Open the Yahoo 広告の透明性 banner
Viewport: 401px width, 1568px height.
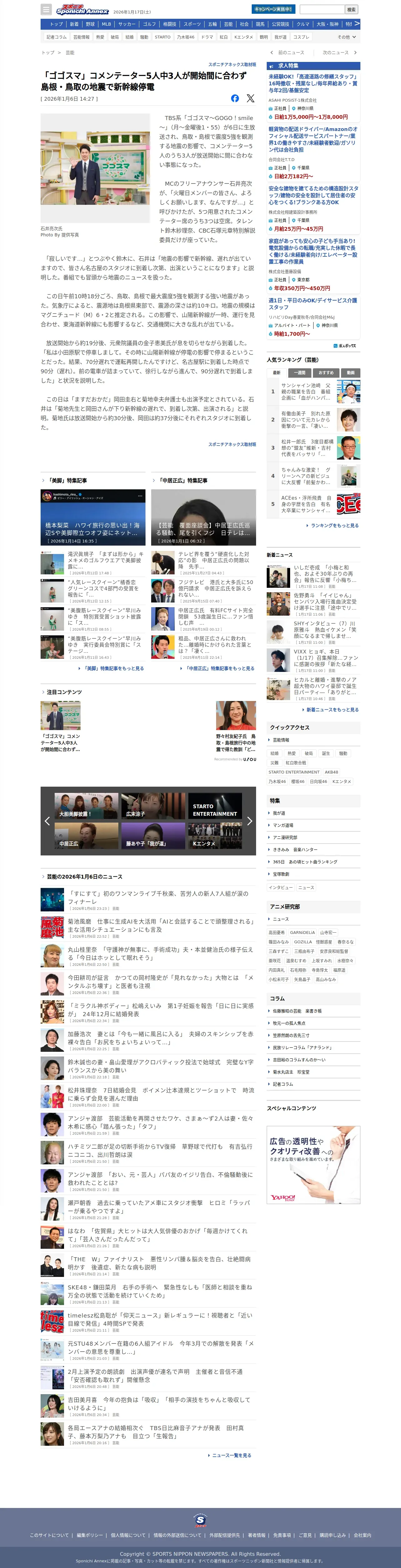(x=314, y=1164)
